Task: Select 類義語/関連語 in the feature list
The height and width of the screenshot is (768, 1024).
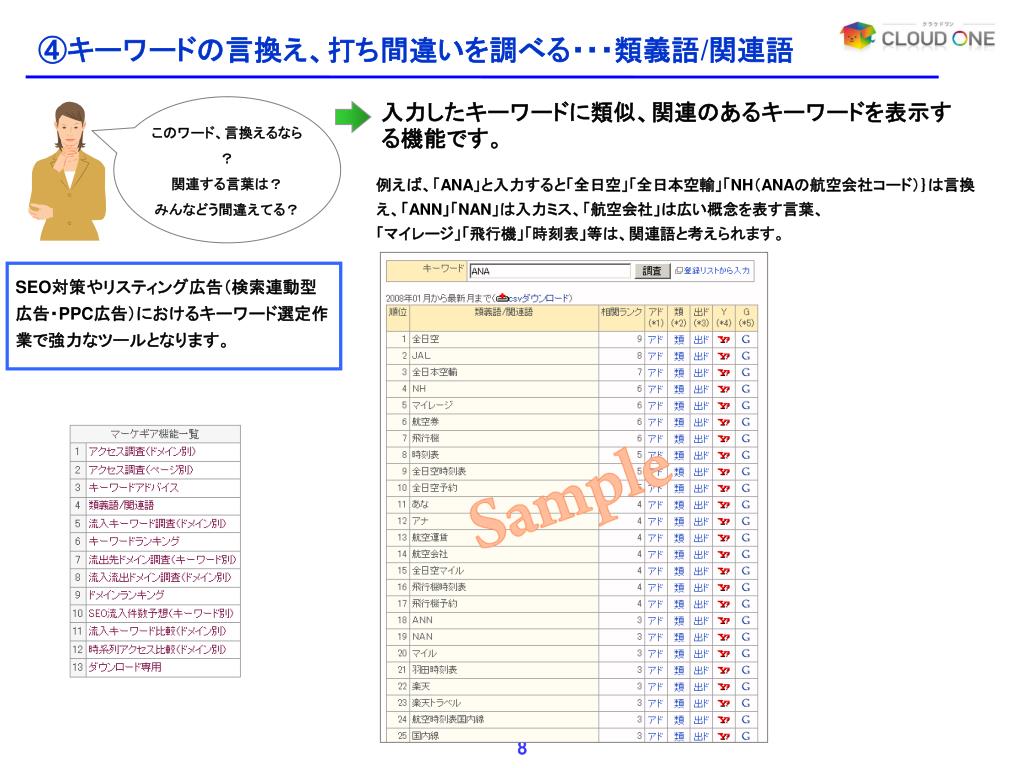Action: 121,505
